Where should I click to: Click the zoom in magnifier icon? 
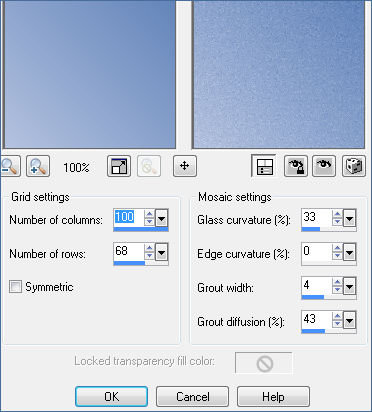38,166
